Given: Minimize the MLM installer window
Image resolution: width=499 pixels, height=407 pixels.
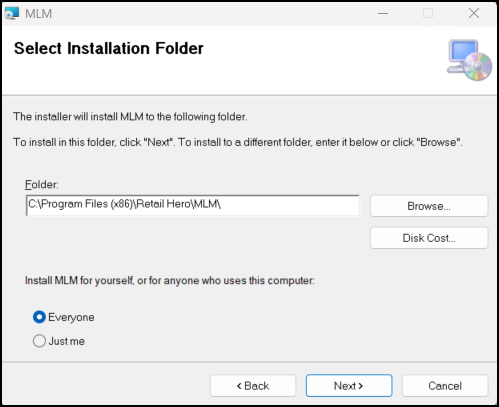Looking at the screenshot, I should [x=383, y=14].
